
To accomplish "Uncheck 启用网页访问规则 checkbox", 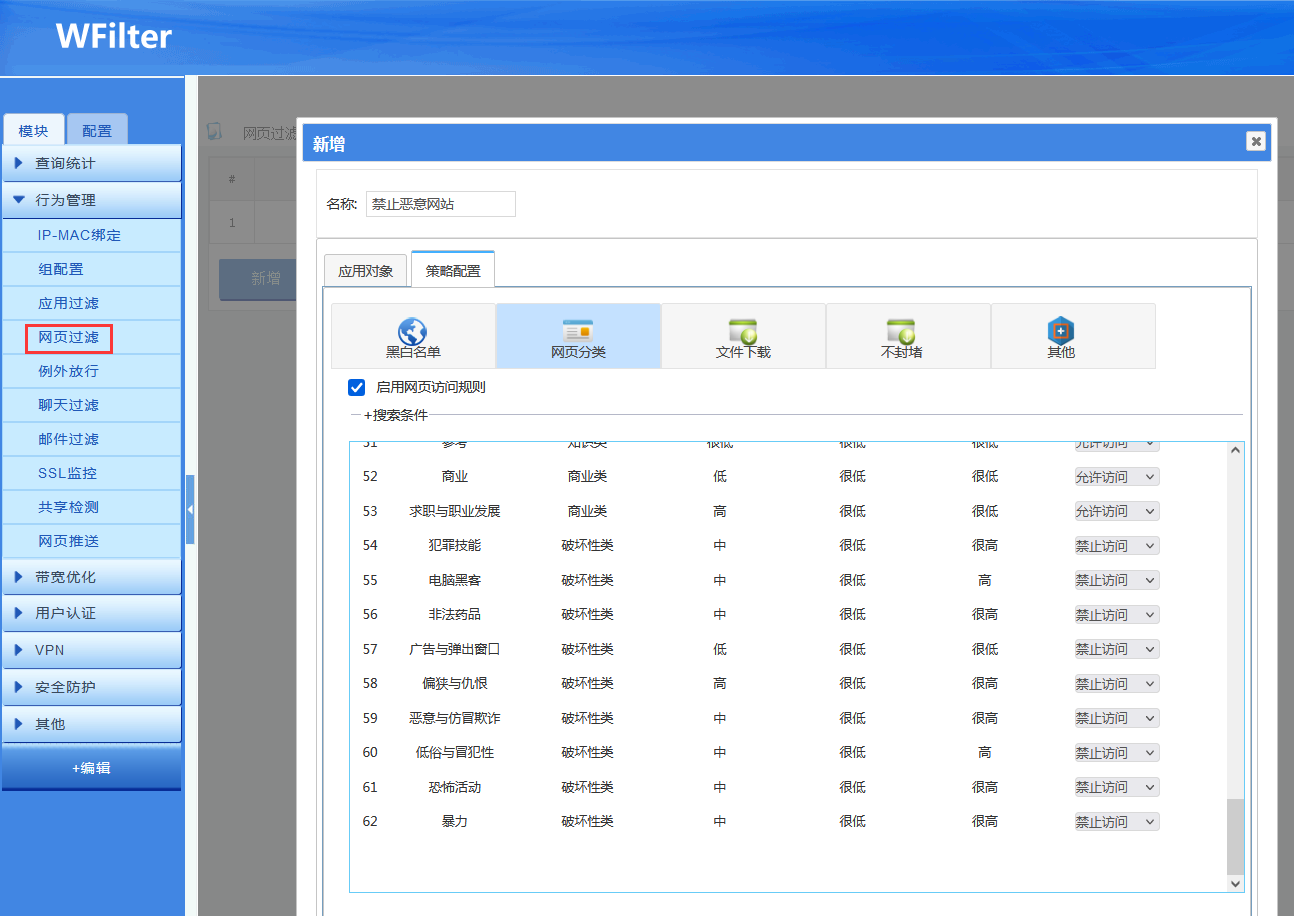I will [x=356, y=387].
